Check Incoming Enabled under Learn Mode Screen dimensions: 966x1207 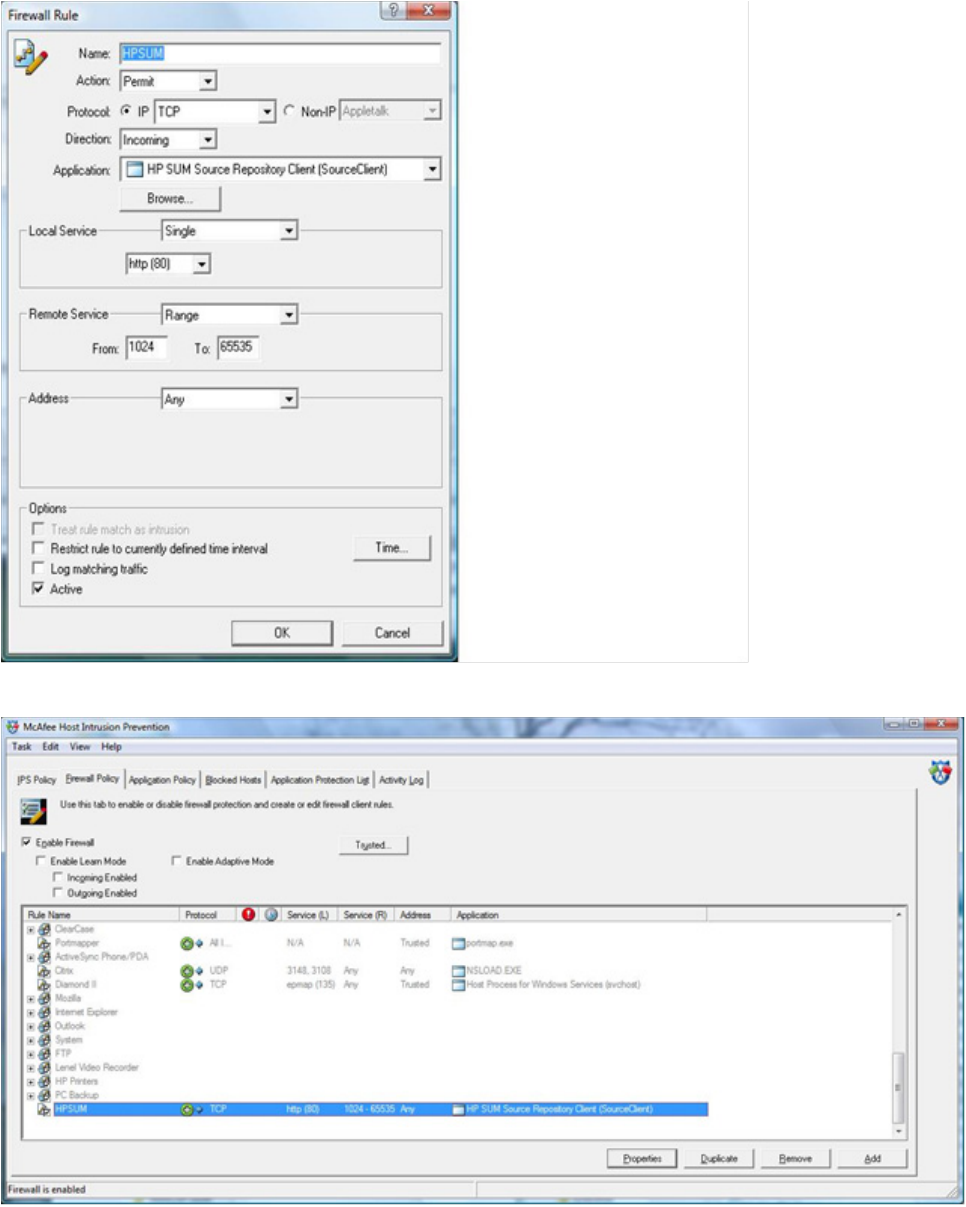pos(58,877)
